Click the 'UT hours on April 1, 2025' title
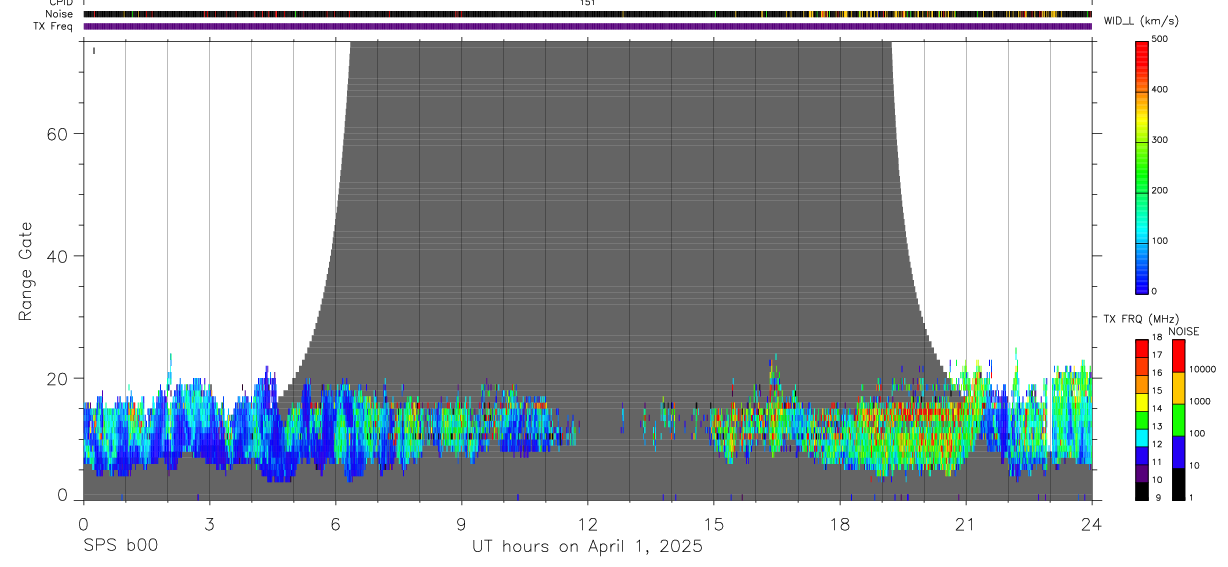The width and height of the screenshot is (1228, 567). [x=587, y=547]
